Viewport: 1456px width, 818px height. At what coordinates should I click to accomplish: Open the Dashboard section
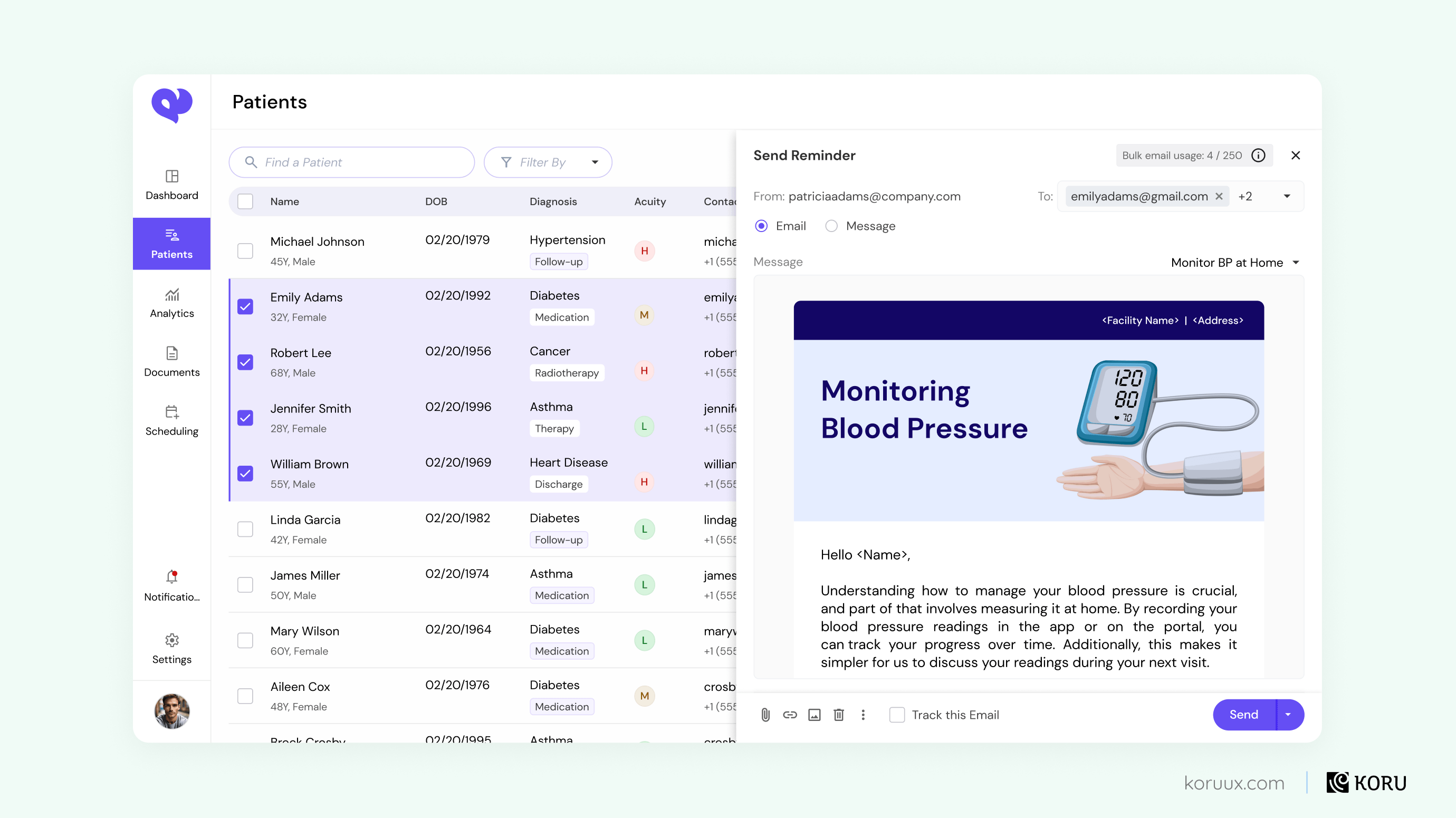171,185
